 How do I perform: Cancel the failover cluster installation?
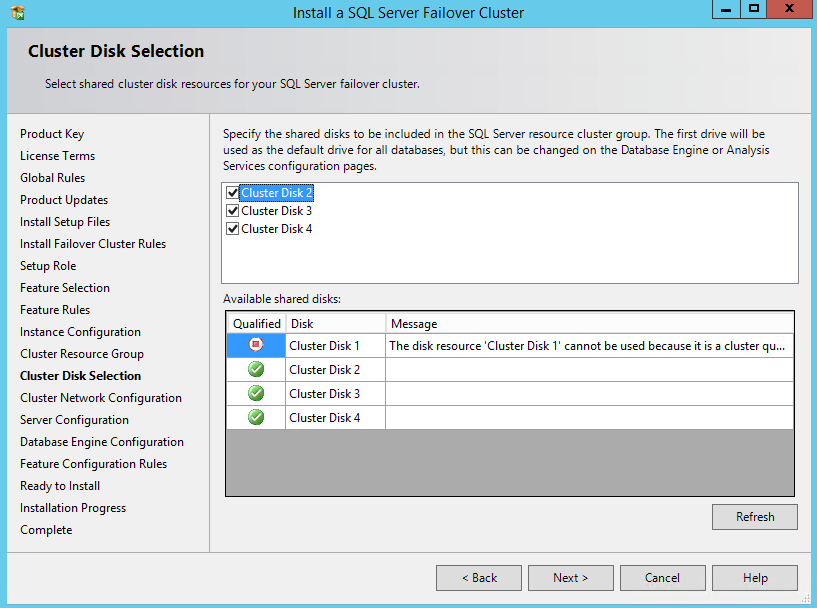(662, 578)
